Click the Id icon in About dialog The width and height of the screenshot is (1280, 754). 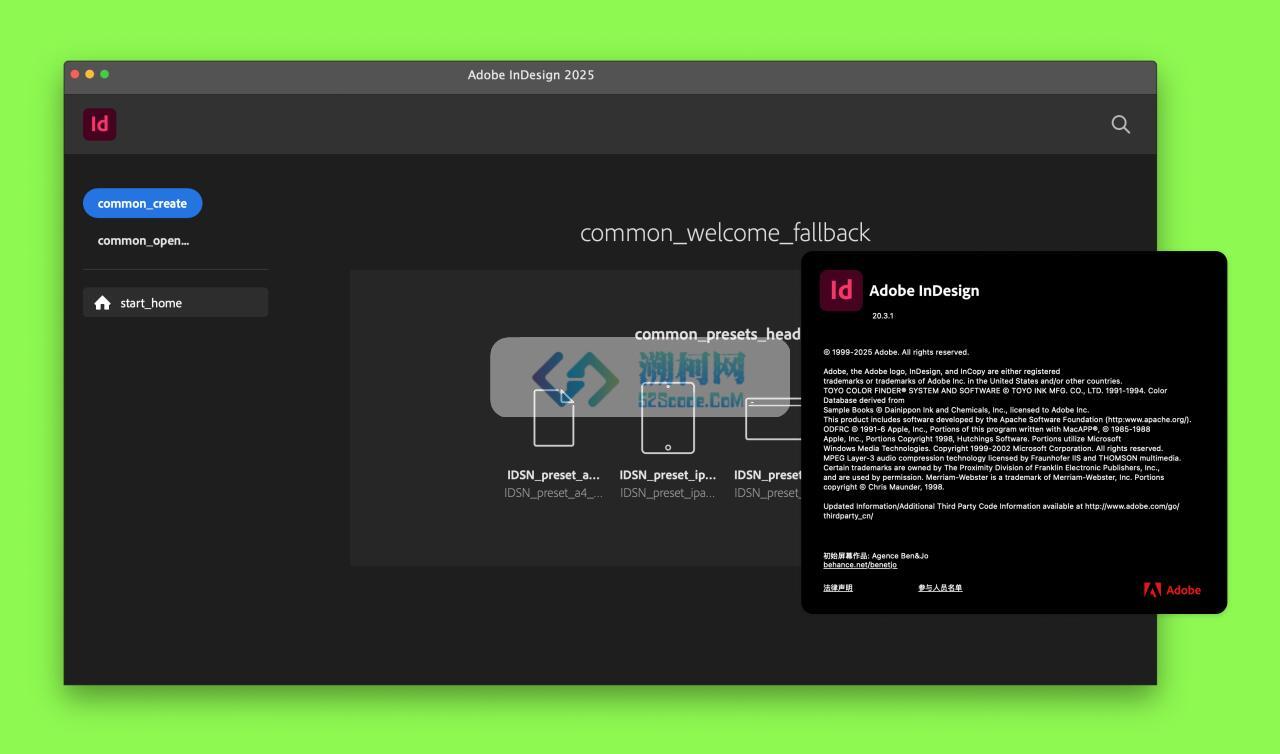click(841, 290)
